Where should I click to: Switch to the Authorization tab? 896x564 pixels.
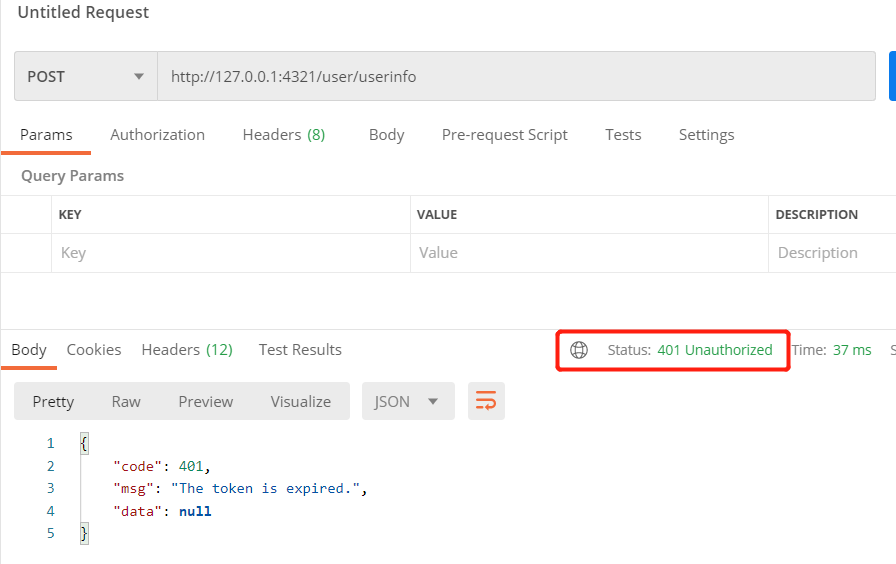[157, 135]
